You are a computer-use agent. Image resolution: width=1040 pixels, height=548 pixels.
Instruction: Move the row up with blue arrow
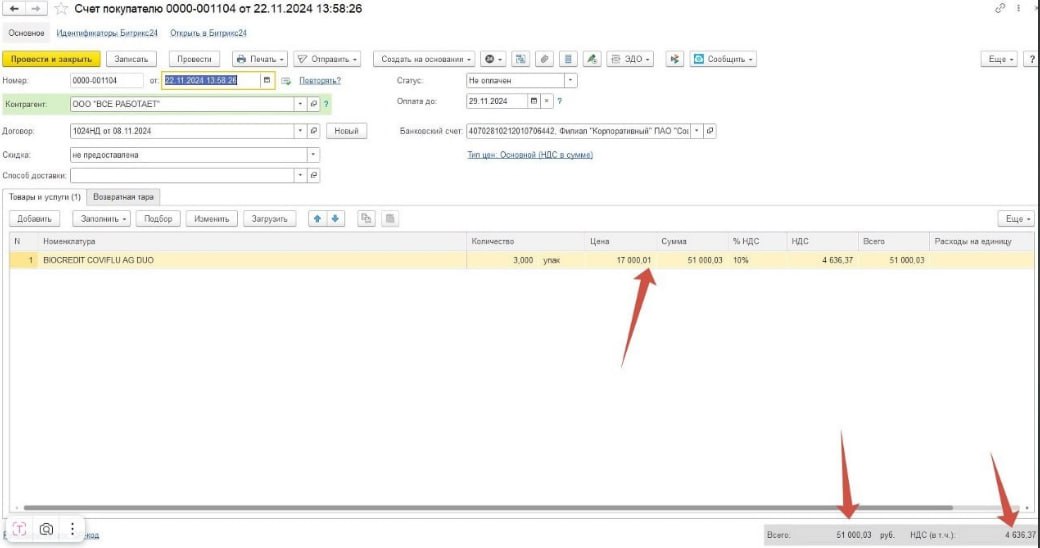tap(317, 219)
